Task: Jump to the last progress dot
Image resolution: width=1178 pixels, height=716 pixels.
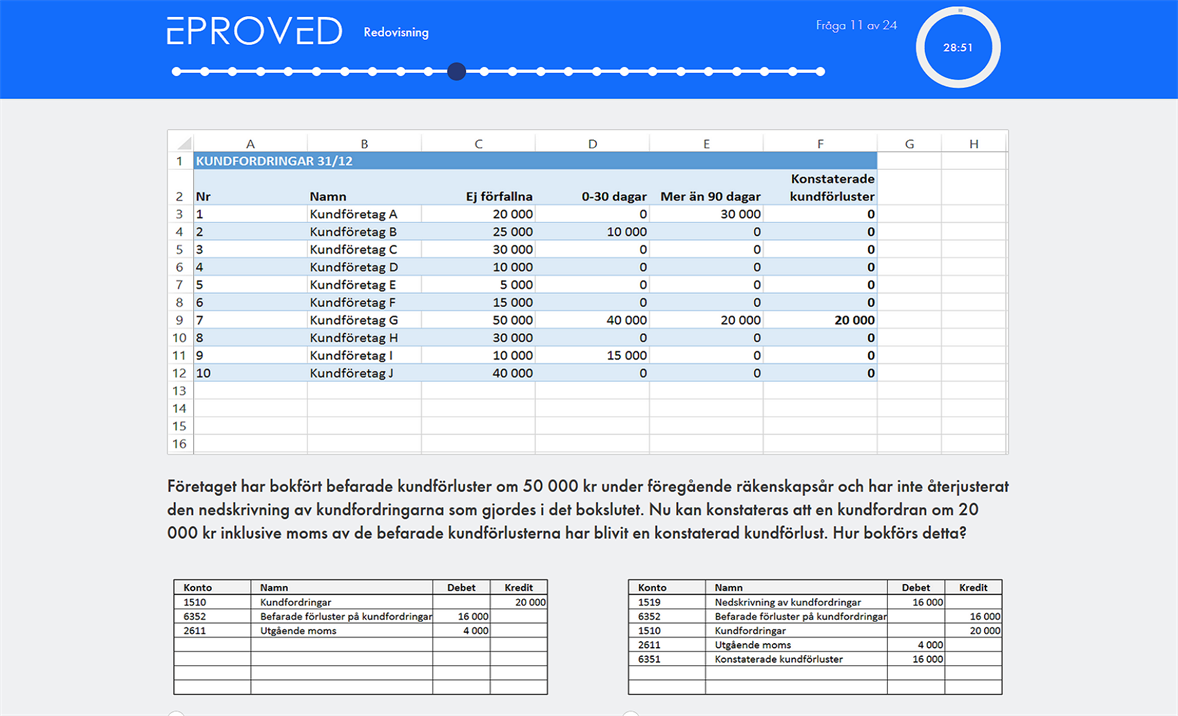Action: [821, 71]
